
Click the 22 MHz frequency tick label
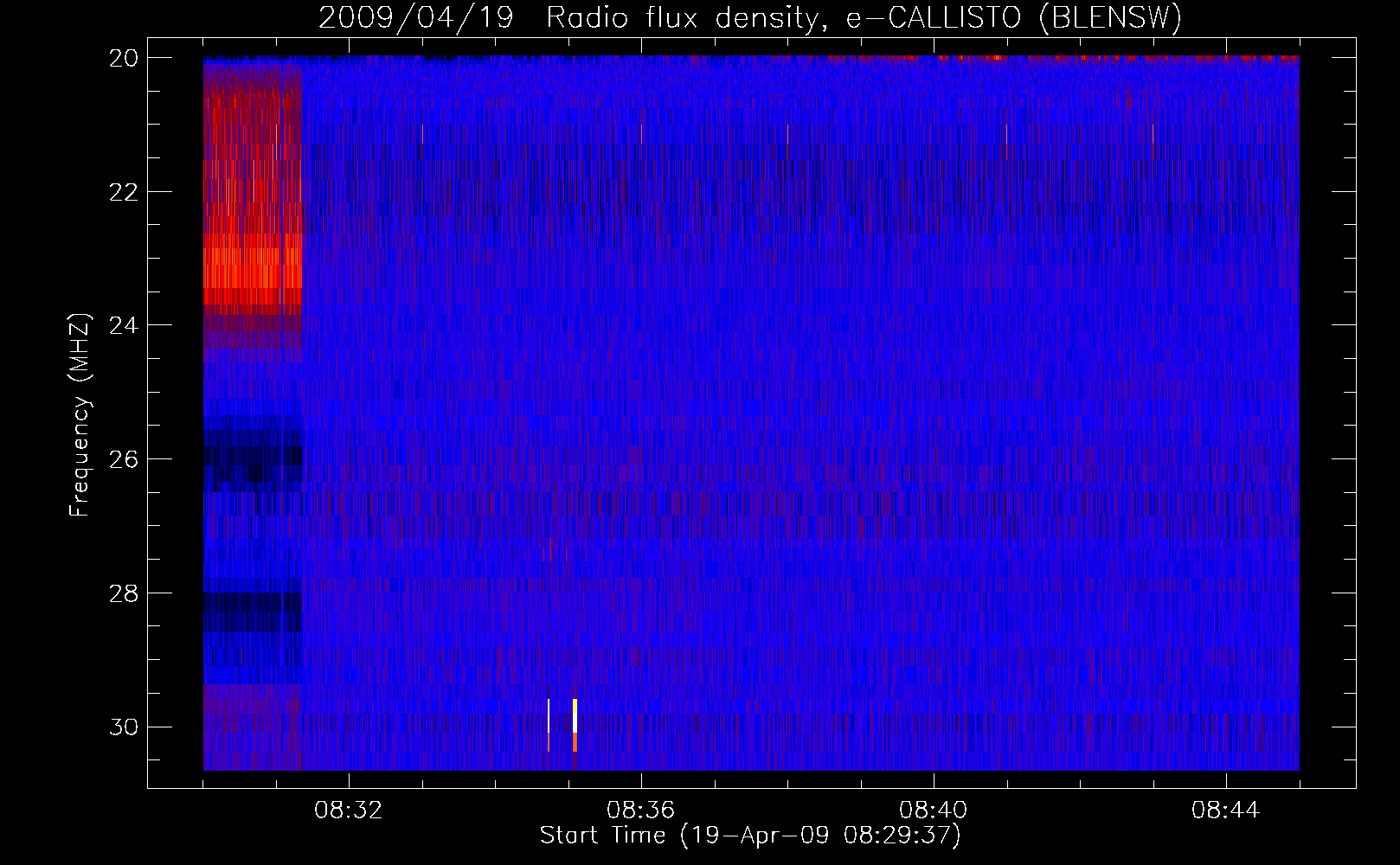pos(124,191)
